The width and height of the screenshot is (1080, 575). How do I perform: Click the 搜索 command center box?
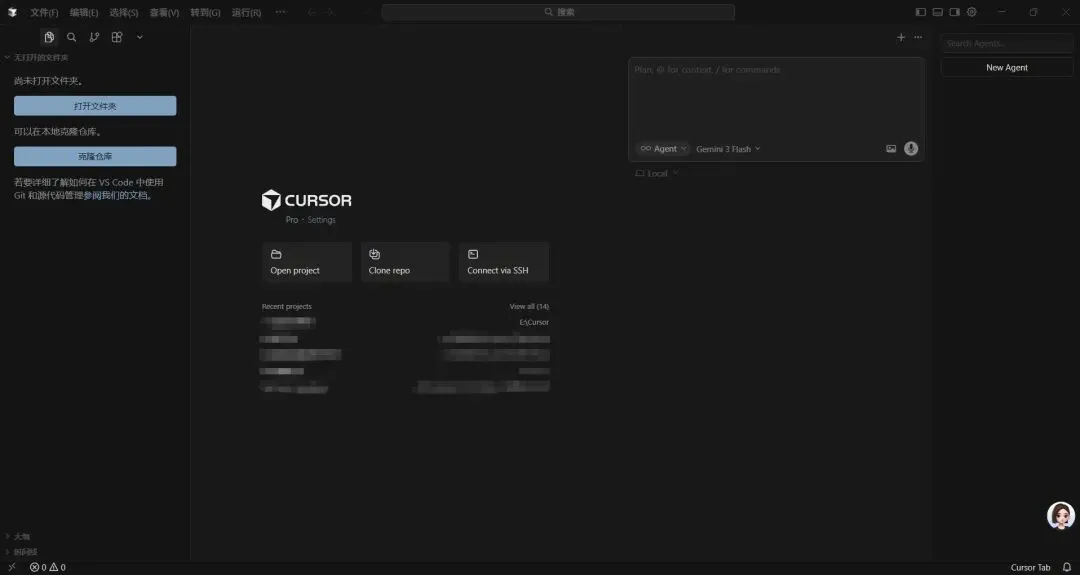[558, 12]
